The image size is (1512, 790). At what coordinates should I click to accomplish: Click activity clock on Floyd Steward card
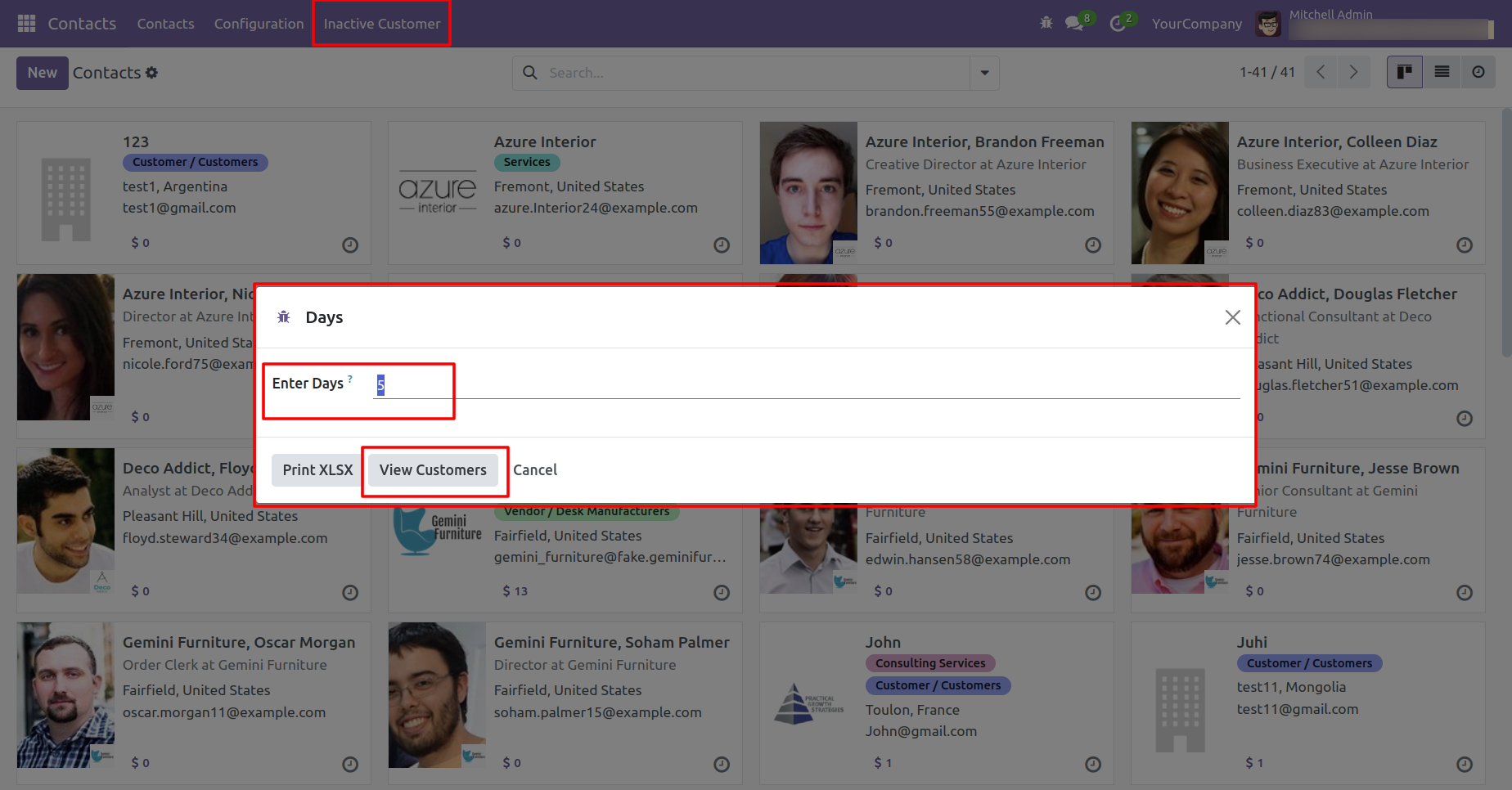[350, 593]
